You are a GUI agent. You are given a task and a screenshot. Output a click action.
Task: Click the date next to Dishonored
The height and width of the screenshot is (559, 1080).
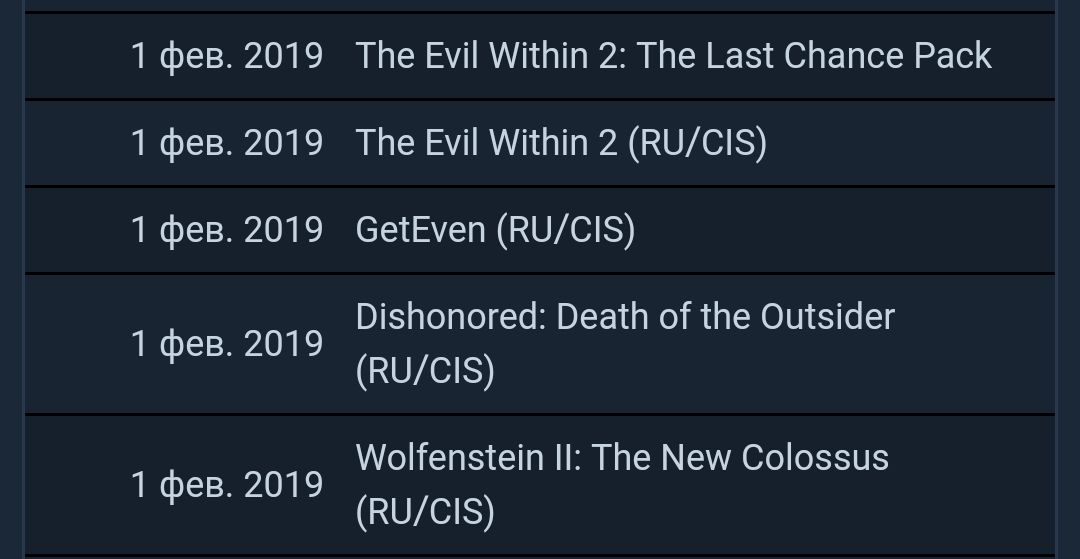[x=226, y=344]
